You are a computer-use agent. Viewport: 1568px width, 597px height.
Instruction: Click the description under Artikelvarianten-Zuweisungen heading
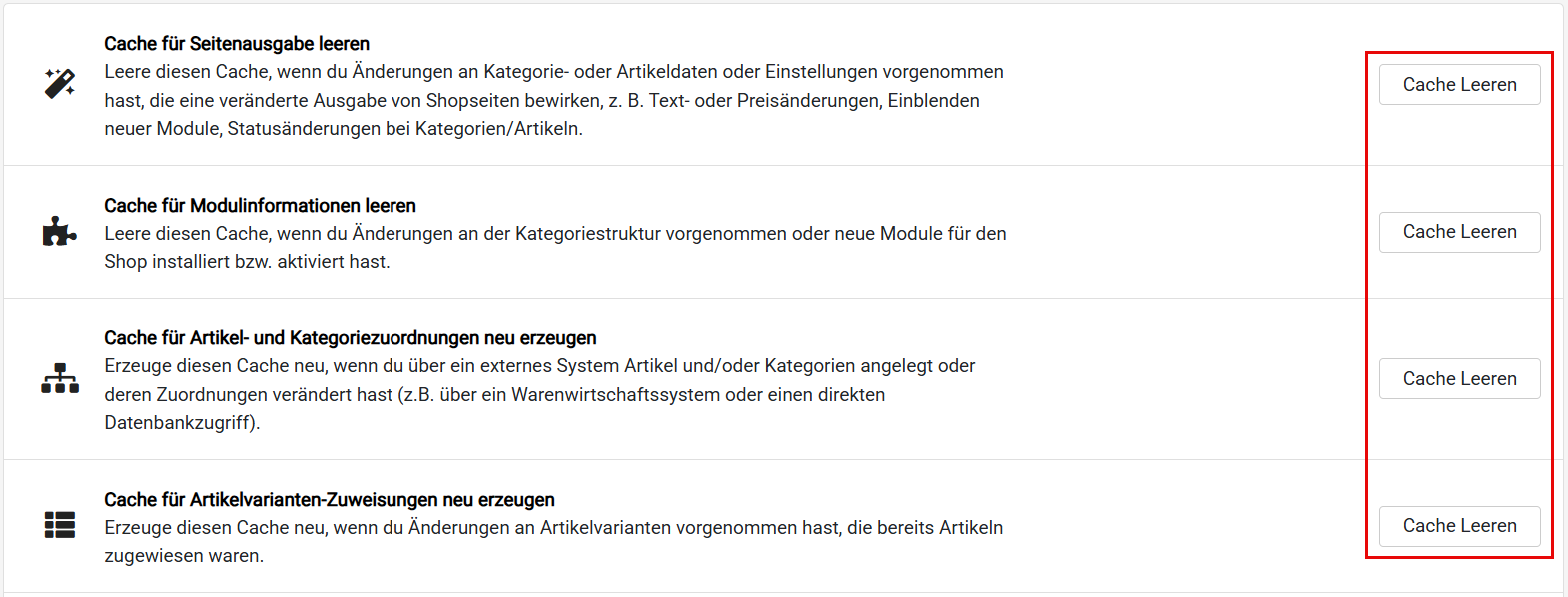coord(553,541)
